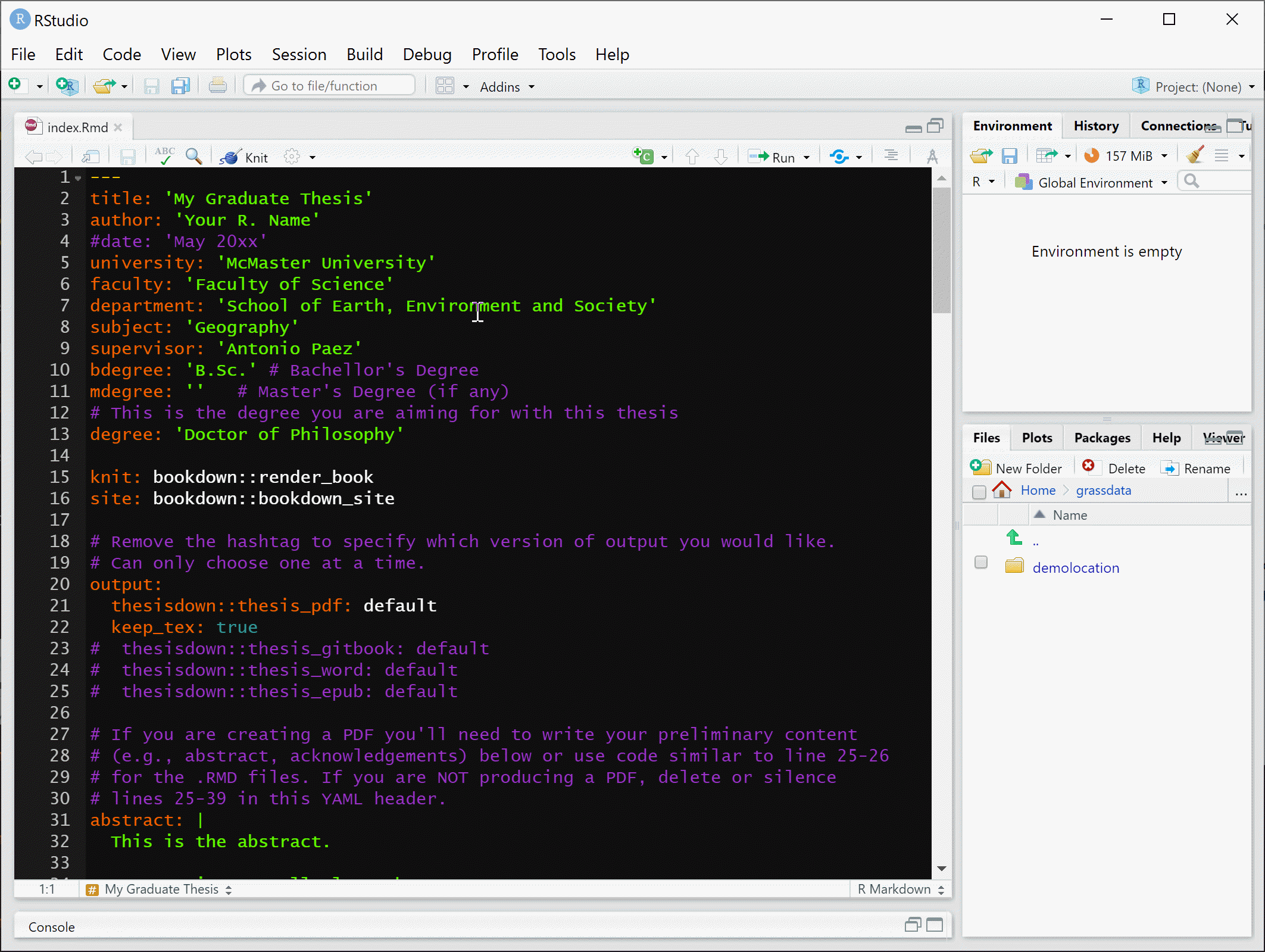Click the editor vertical scrollbar thumb
1265x952 pixels.
tap(941, 250)
